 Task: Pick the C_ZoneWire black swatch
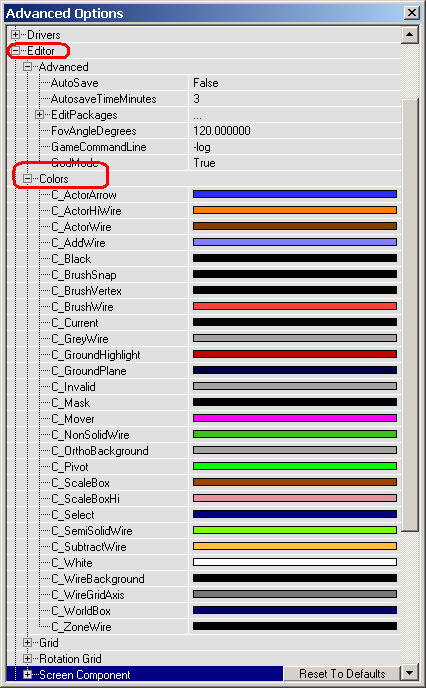[x=295, y=626]
